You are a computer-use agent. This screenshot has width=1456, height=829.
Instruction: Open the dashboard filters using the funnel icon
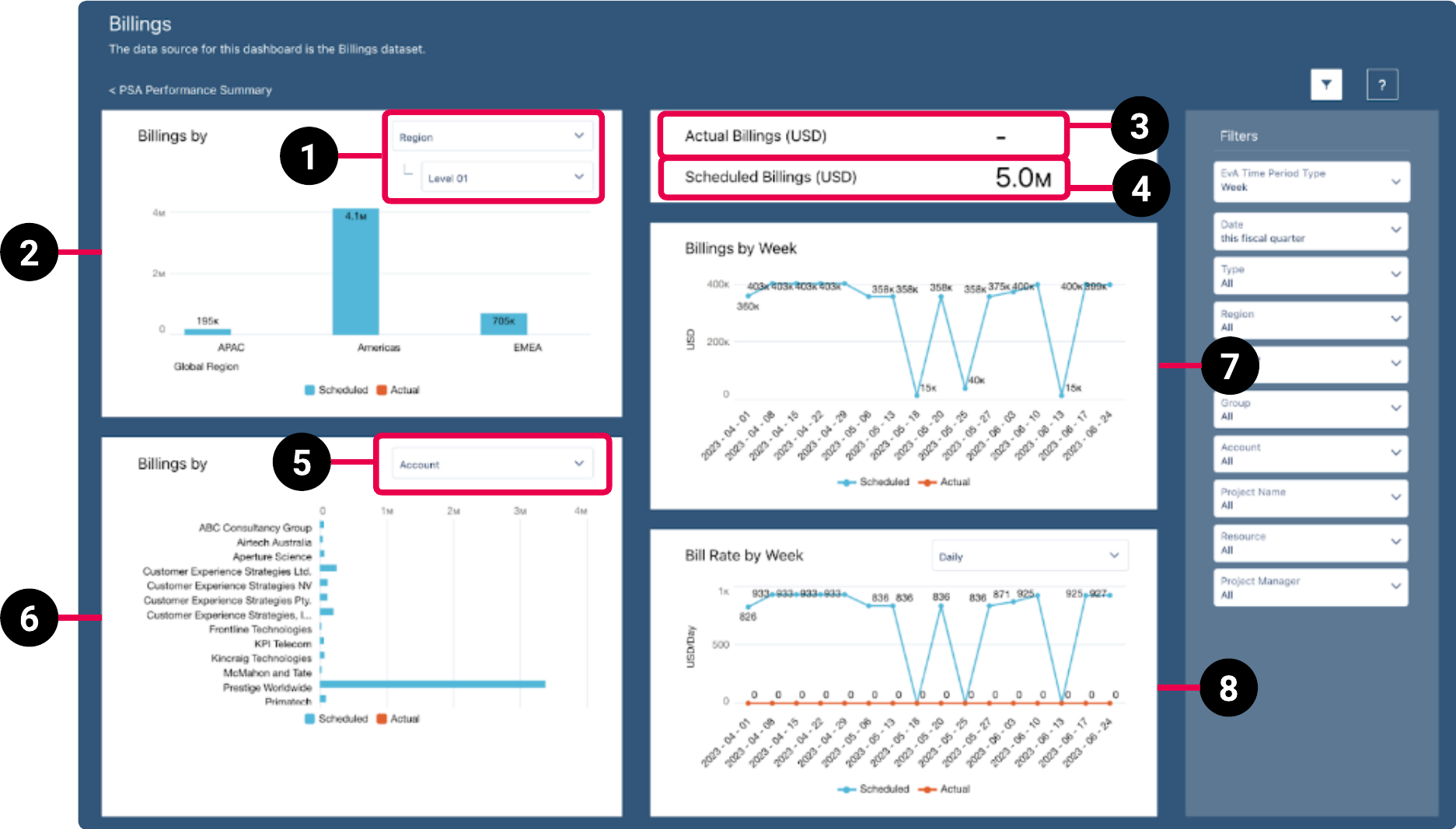(1326, 85)
